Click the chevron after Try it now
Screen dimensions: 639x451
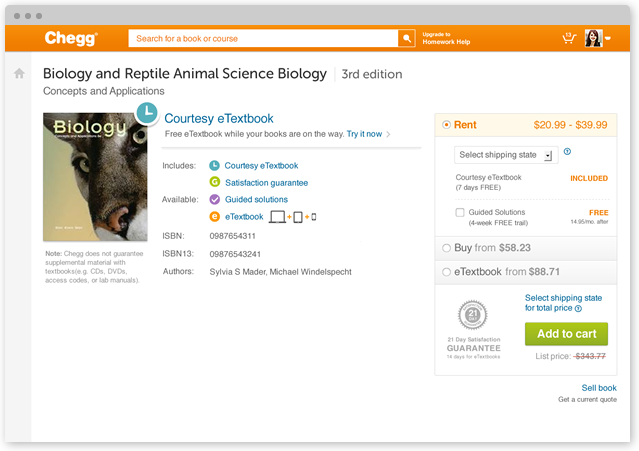[x=388, y=134]
